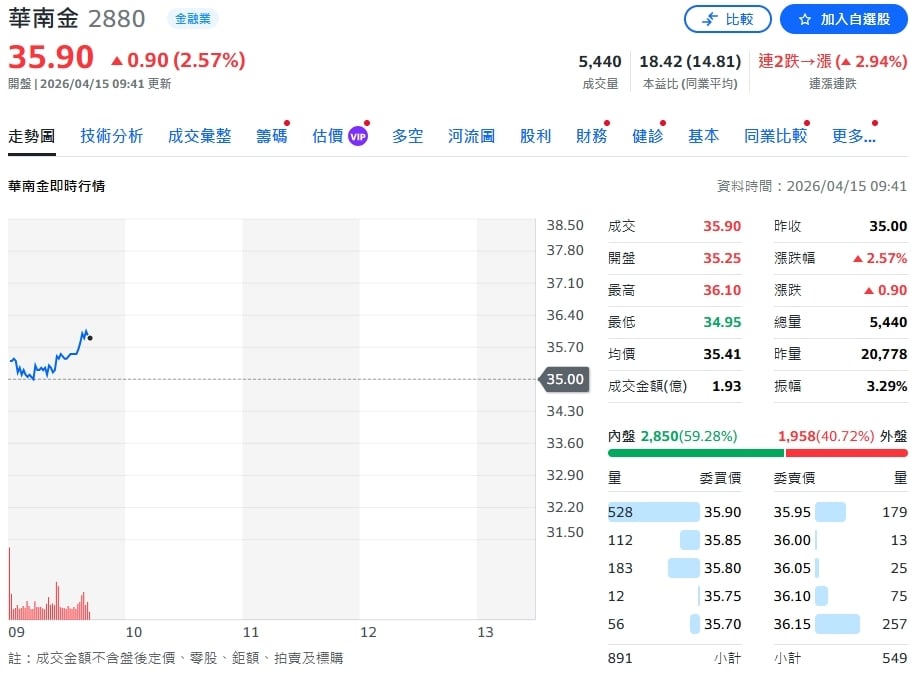This screenshot has height=681, width=920.
Task: Click the red notification dot on 籌碼 tab
Action: click(286, 123)
